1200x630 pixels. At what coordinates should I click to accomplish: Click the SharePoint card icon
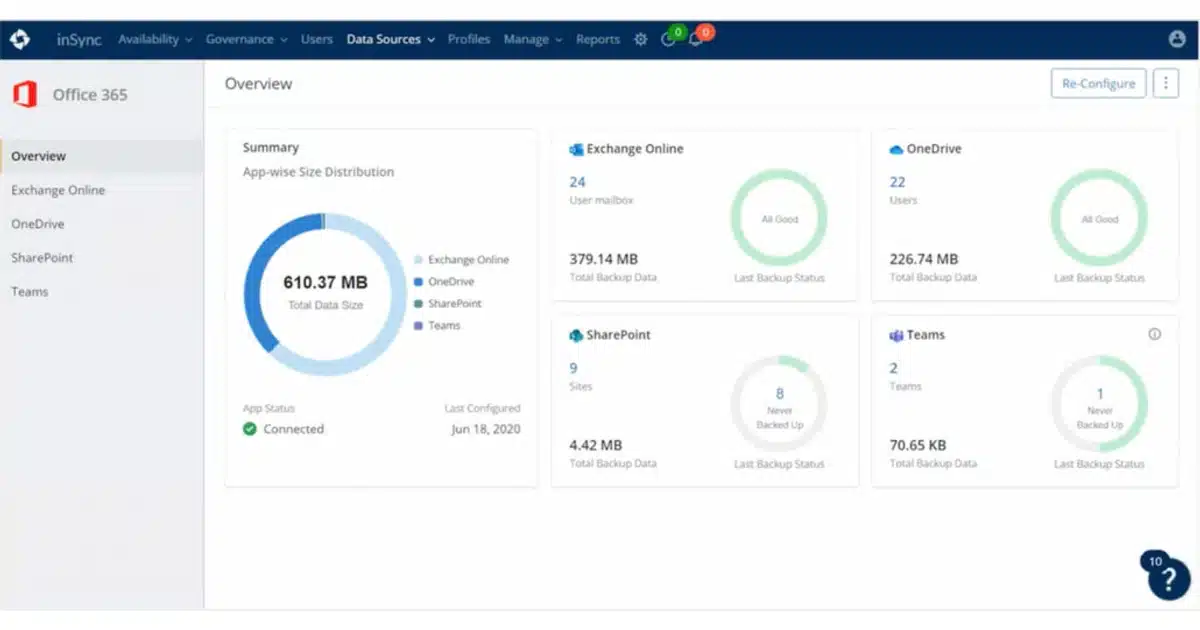(576, 335)
